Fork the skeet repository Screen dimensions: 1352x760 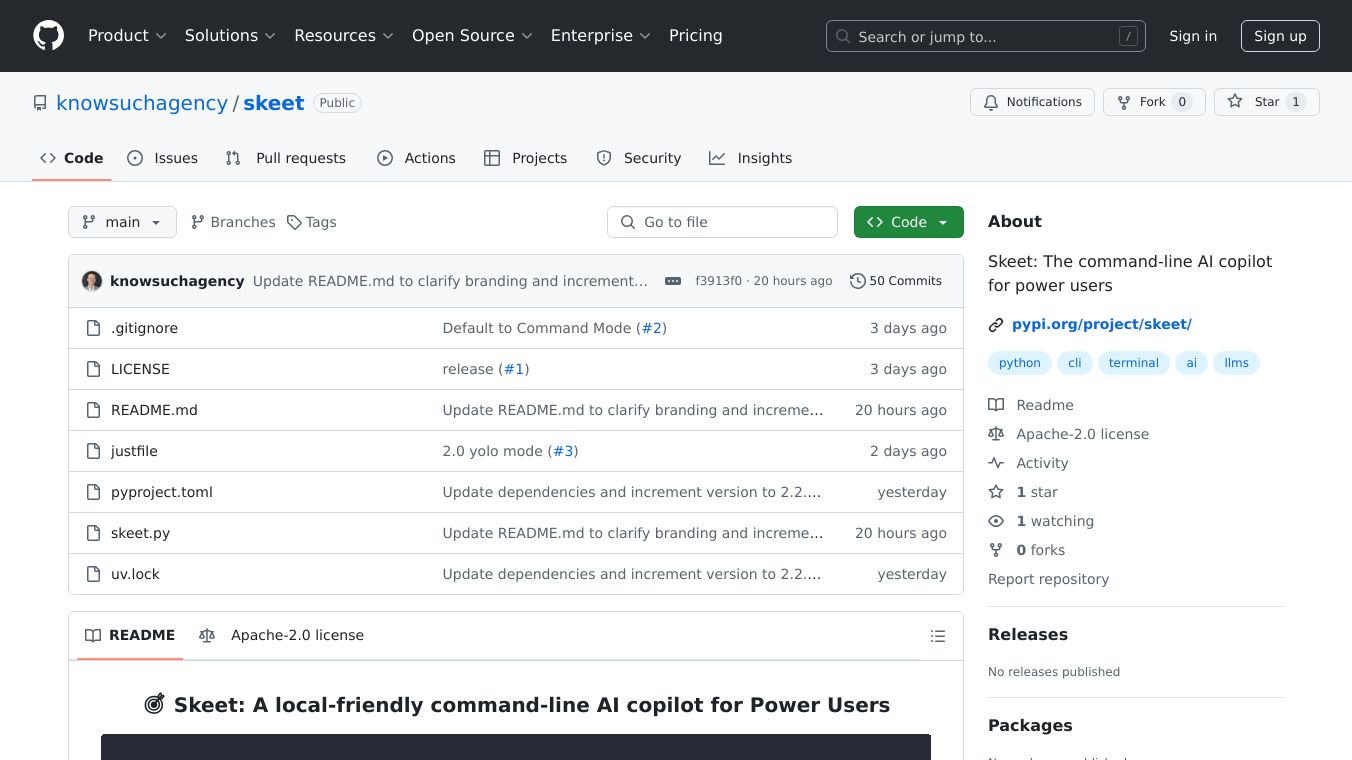click(1153, 102)
